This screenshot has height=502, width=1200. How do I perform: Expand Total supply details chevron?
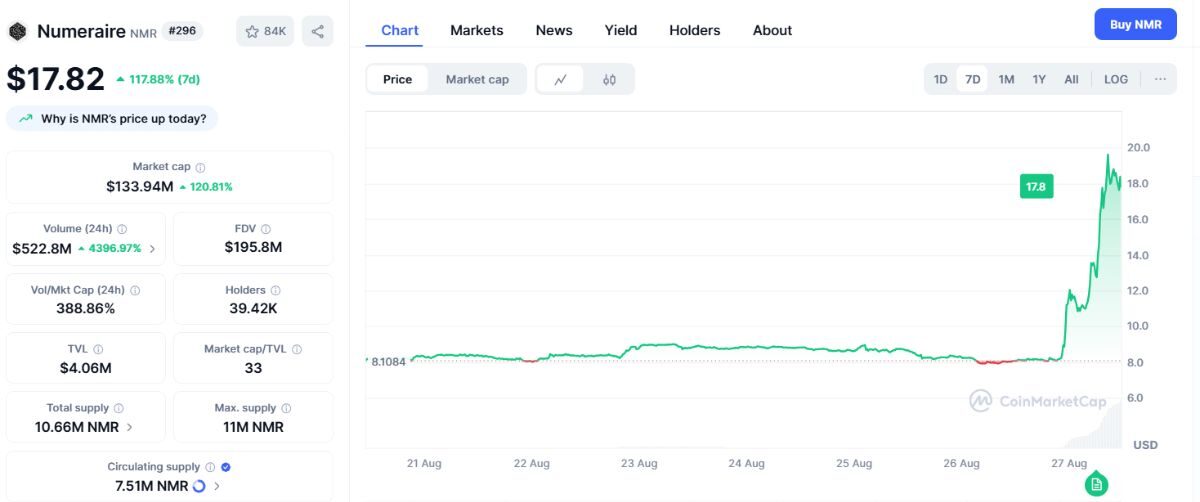tap(130, 427)
